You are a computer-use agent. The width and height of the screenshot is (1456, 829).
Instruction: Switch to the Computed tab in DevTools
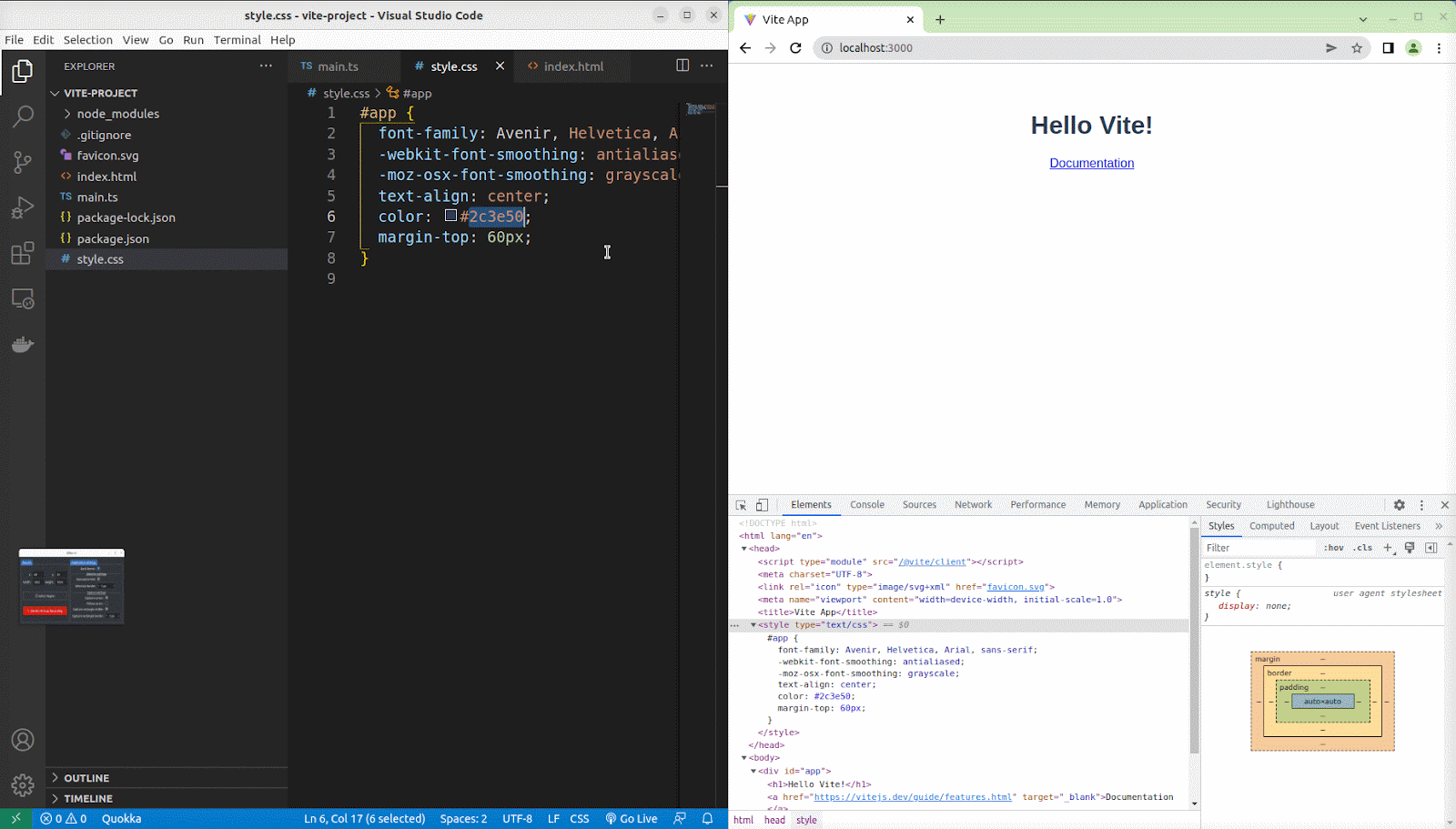1271,526
